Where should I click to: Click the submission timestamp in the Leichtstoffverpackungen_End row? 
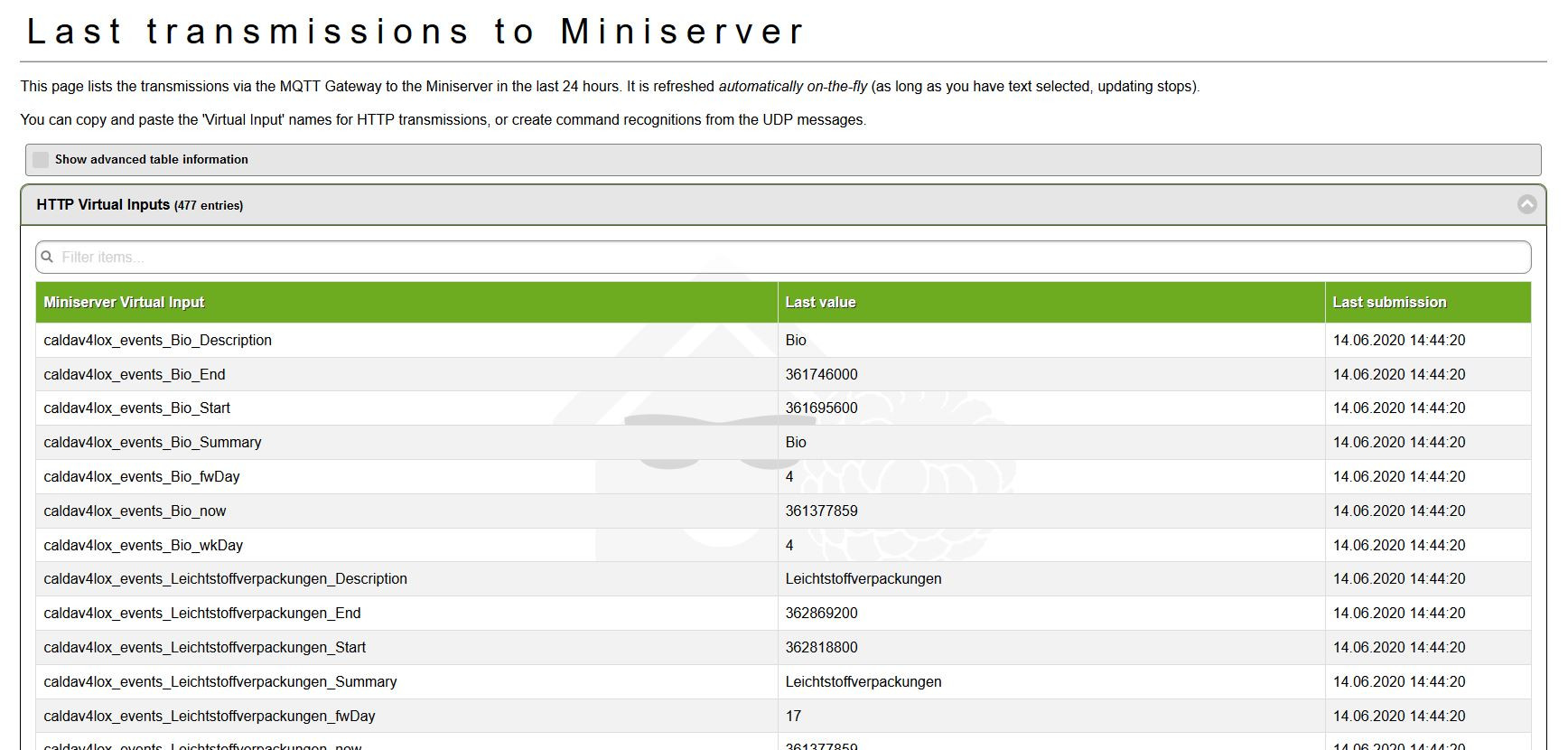[1399, 614]
